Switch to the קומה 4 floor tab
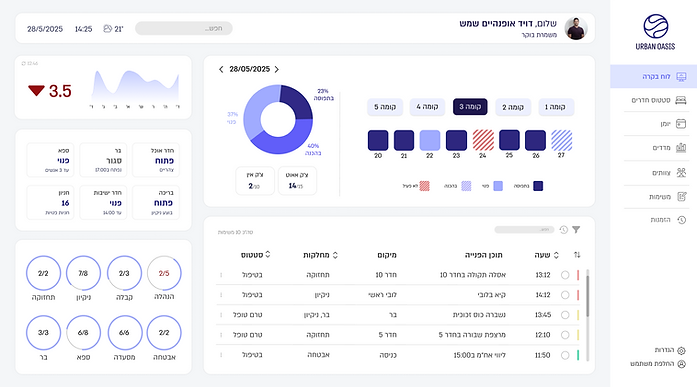The width and height of the screenshot is (697, 387). (x=427, y=107)
